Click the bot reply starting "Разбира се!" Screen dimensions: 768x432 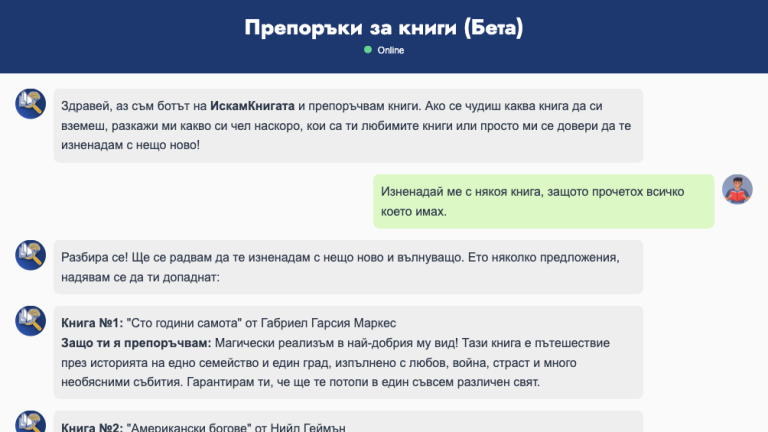click(x=348, y=267)
